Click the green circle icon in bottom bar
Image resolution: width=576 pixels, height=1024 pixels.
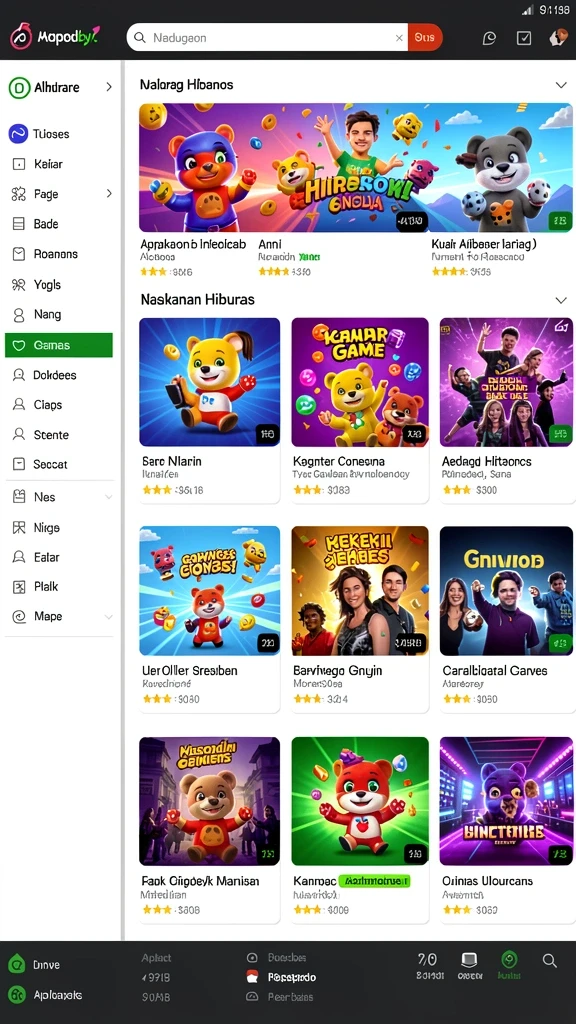coord(509,959)
